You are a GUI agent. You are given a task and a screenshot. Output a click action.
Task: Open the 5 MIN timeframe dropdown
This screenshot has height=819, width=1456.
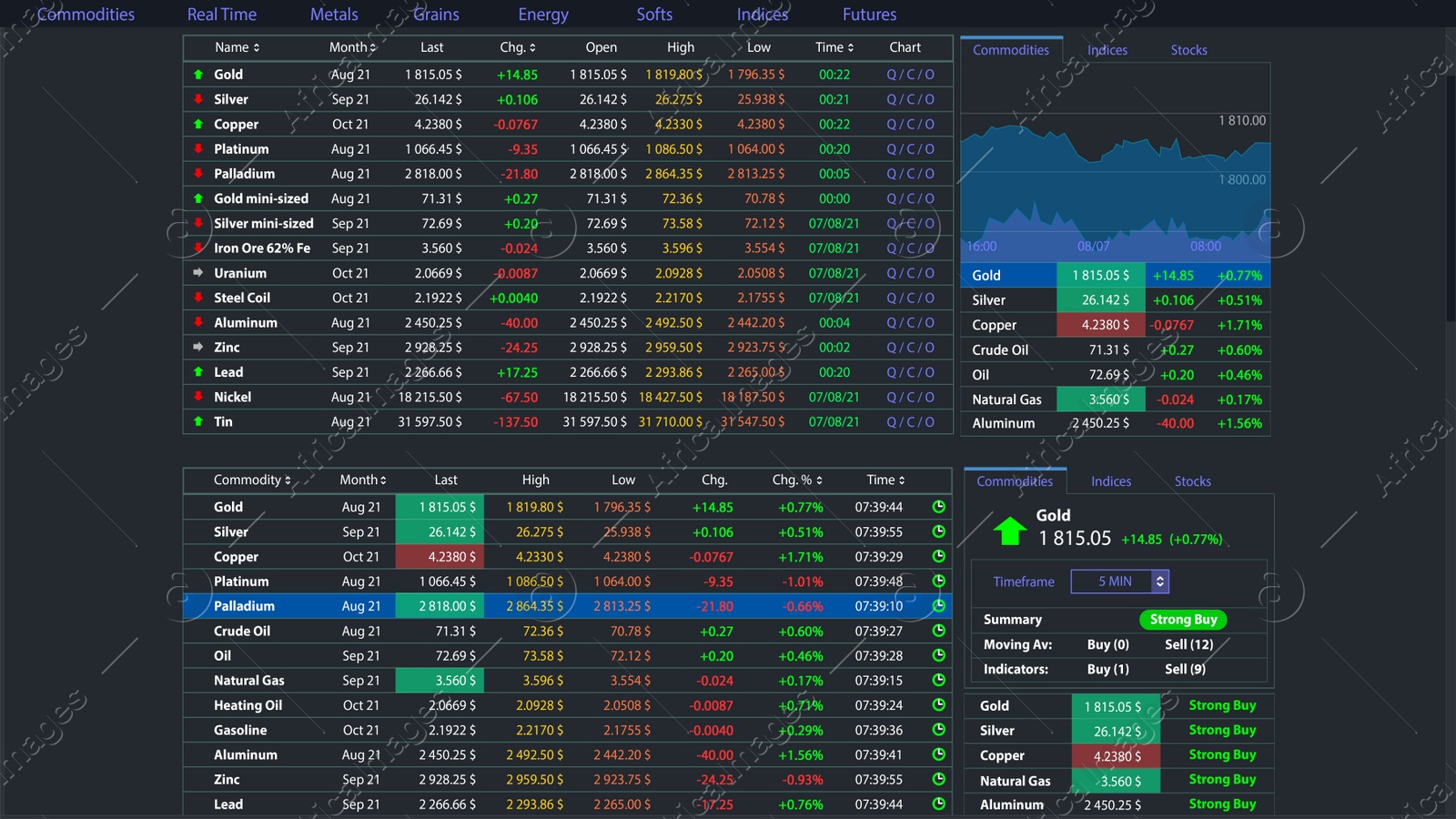click(x=1120, y=581)
